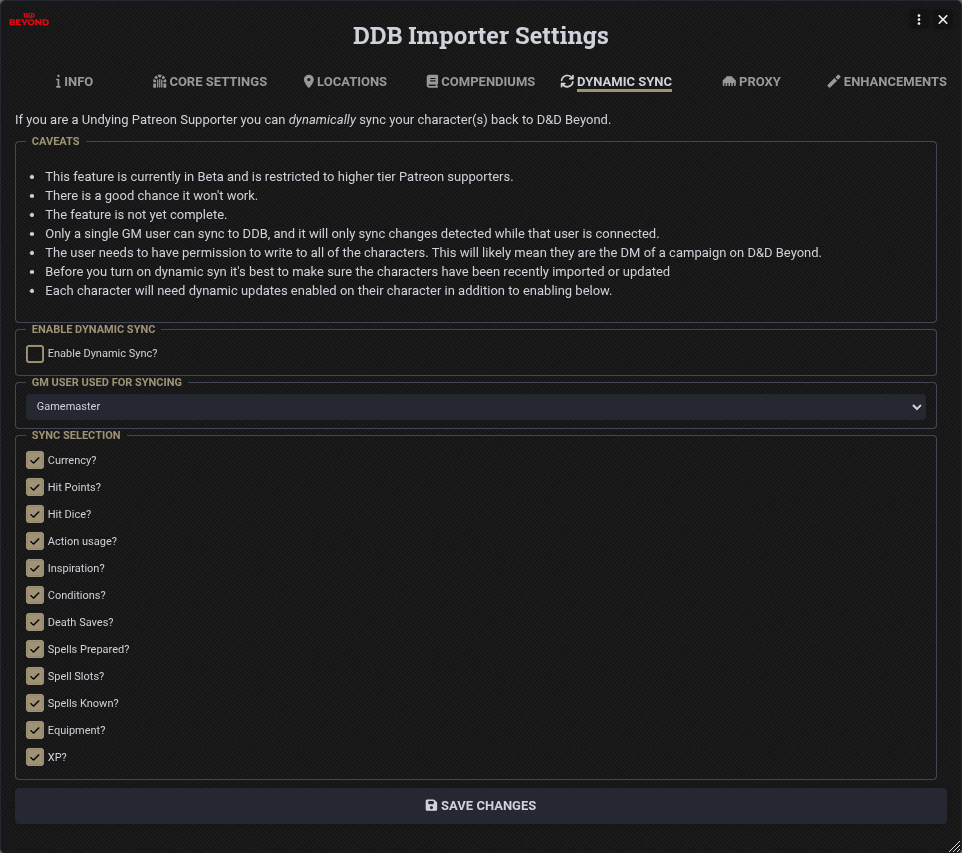Click the Core Settings sliders icon
Screen dimensions: 962x853
point(160,82)
